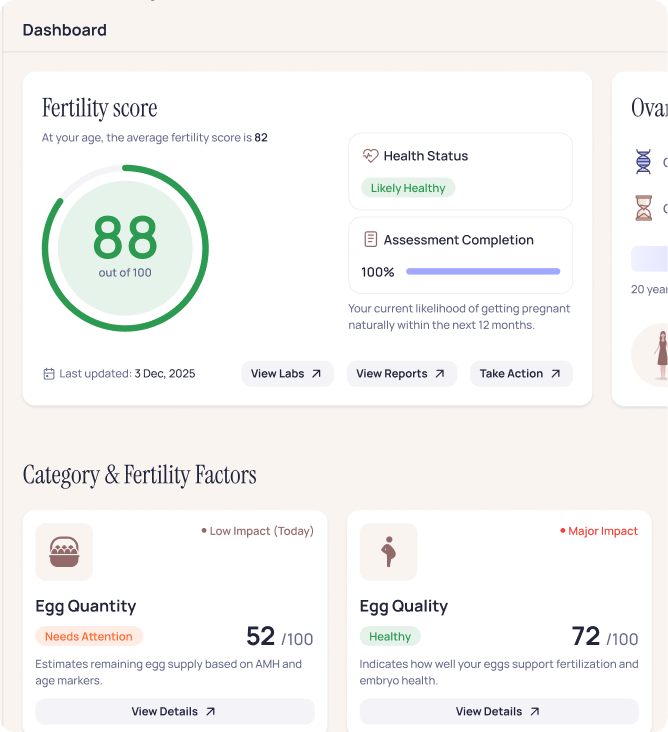View Details for Egg Quality

tap(499, 712)
